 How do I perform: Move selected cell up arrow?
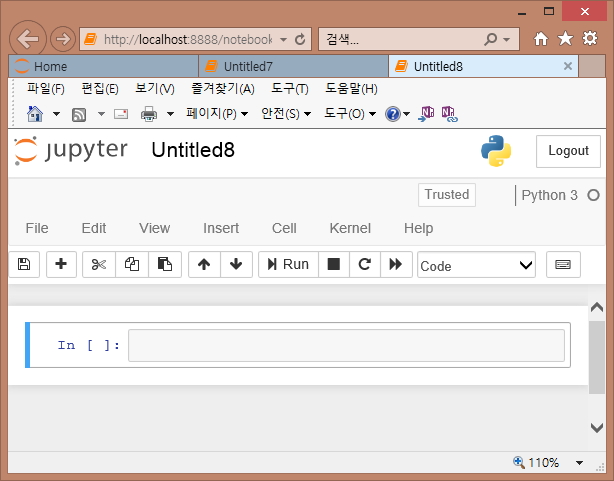204,264
